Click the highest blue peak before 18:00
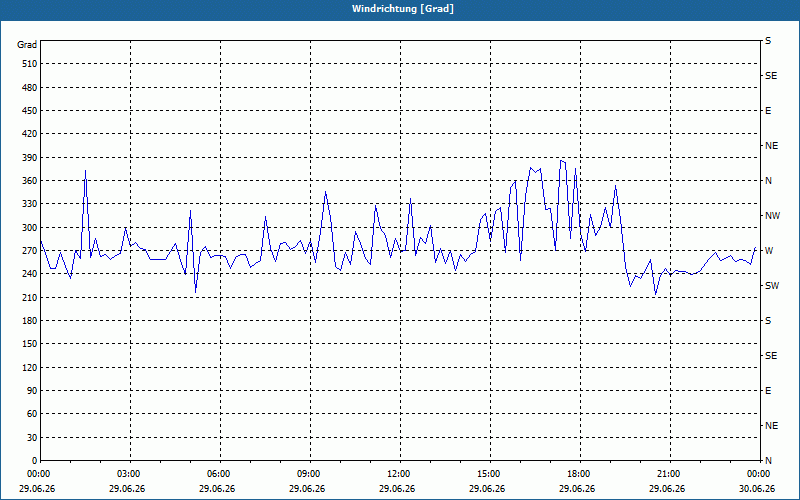This screenshot has height=500, width=800. tap(561, 161)
